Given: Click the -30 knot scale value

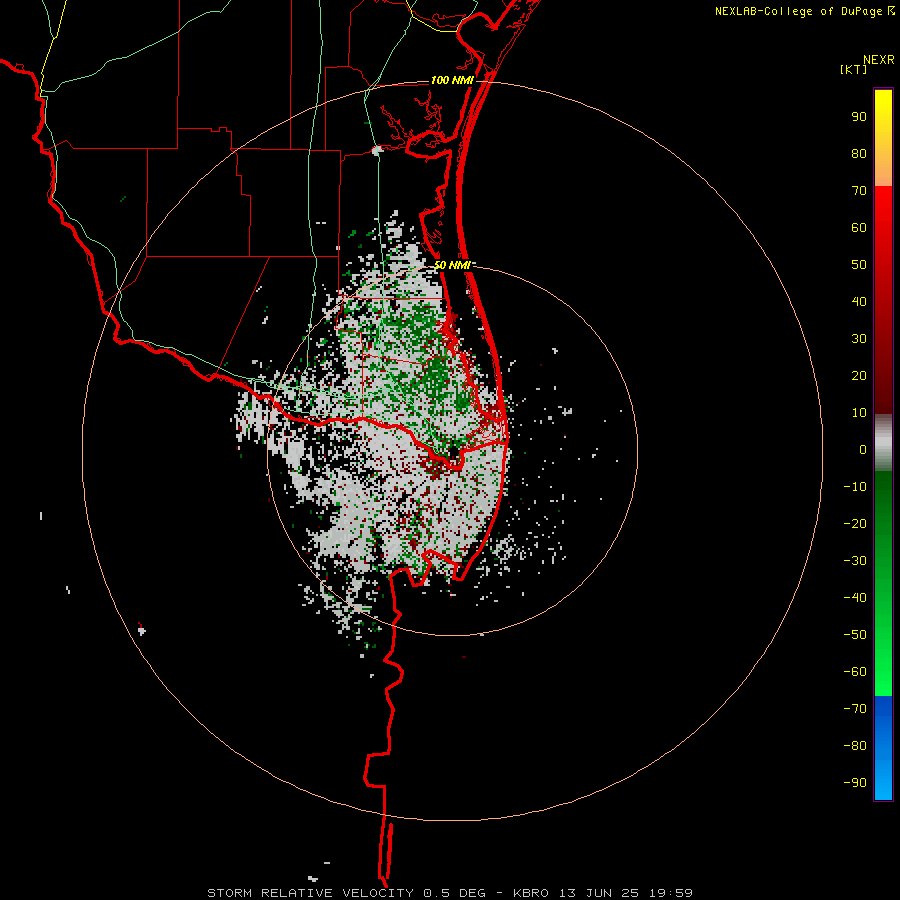Looking at the screenshot, I should pyautogui.click(x=855, y=561).
